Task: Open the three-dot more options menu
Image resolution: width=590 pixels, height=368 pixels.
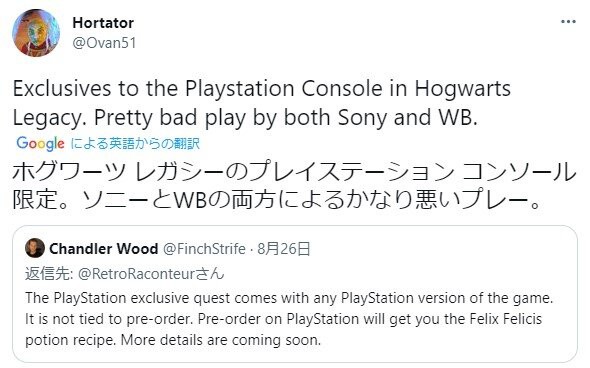Action: 568,22
